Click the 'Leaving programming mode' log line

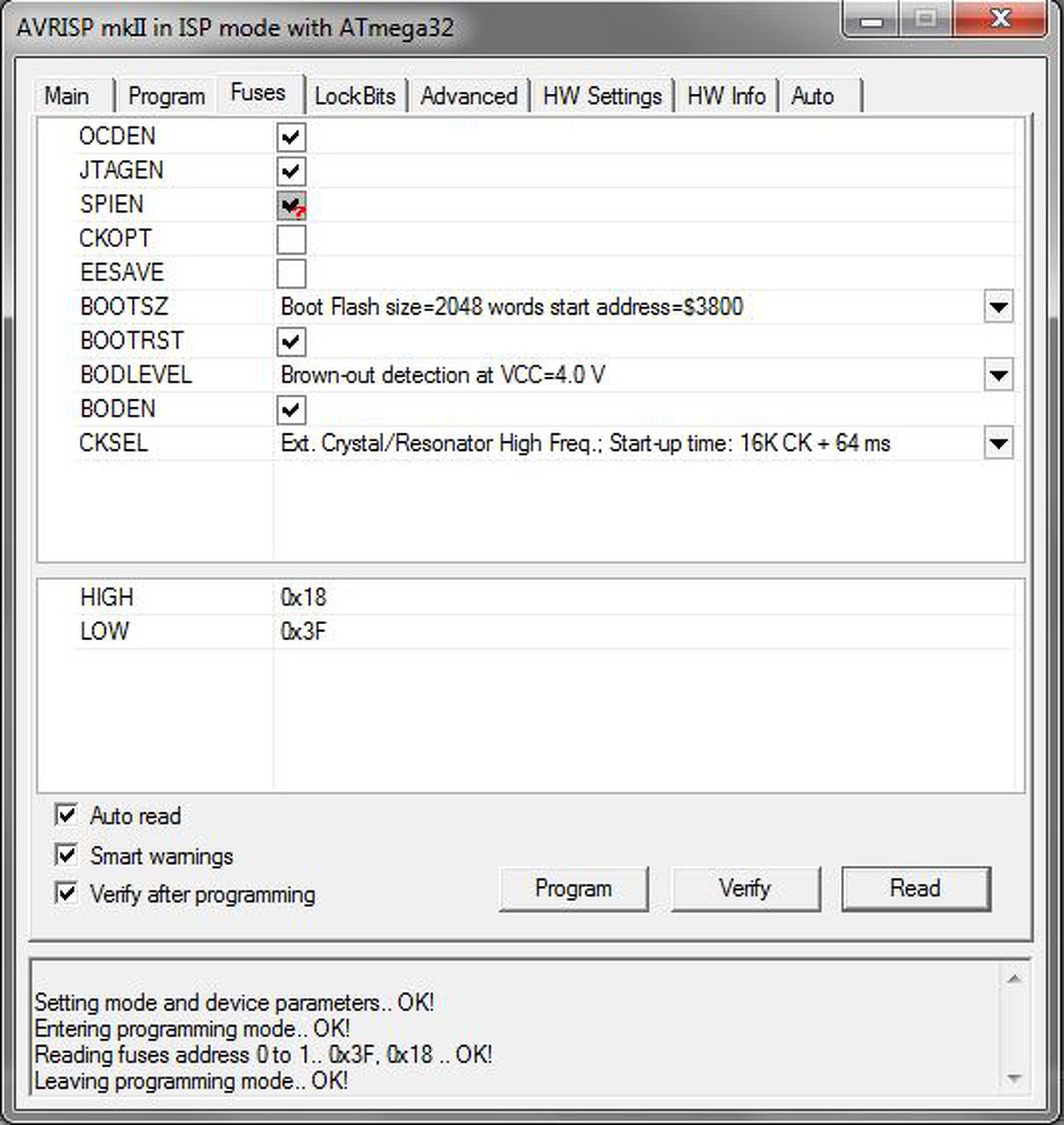pos(191,1080)
